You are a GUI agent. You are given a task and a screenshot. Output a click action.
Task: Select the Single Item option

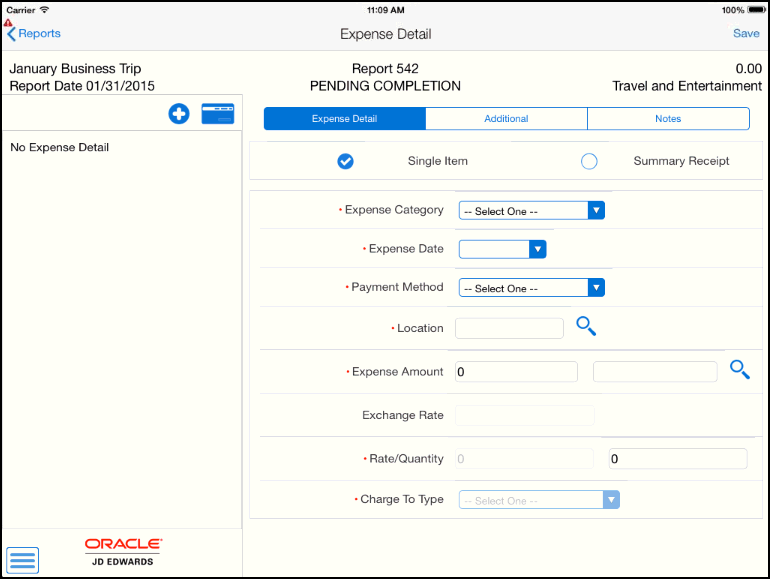(x=345, y=161)
